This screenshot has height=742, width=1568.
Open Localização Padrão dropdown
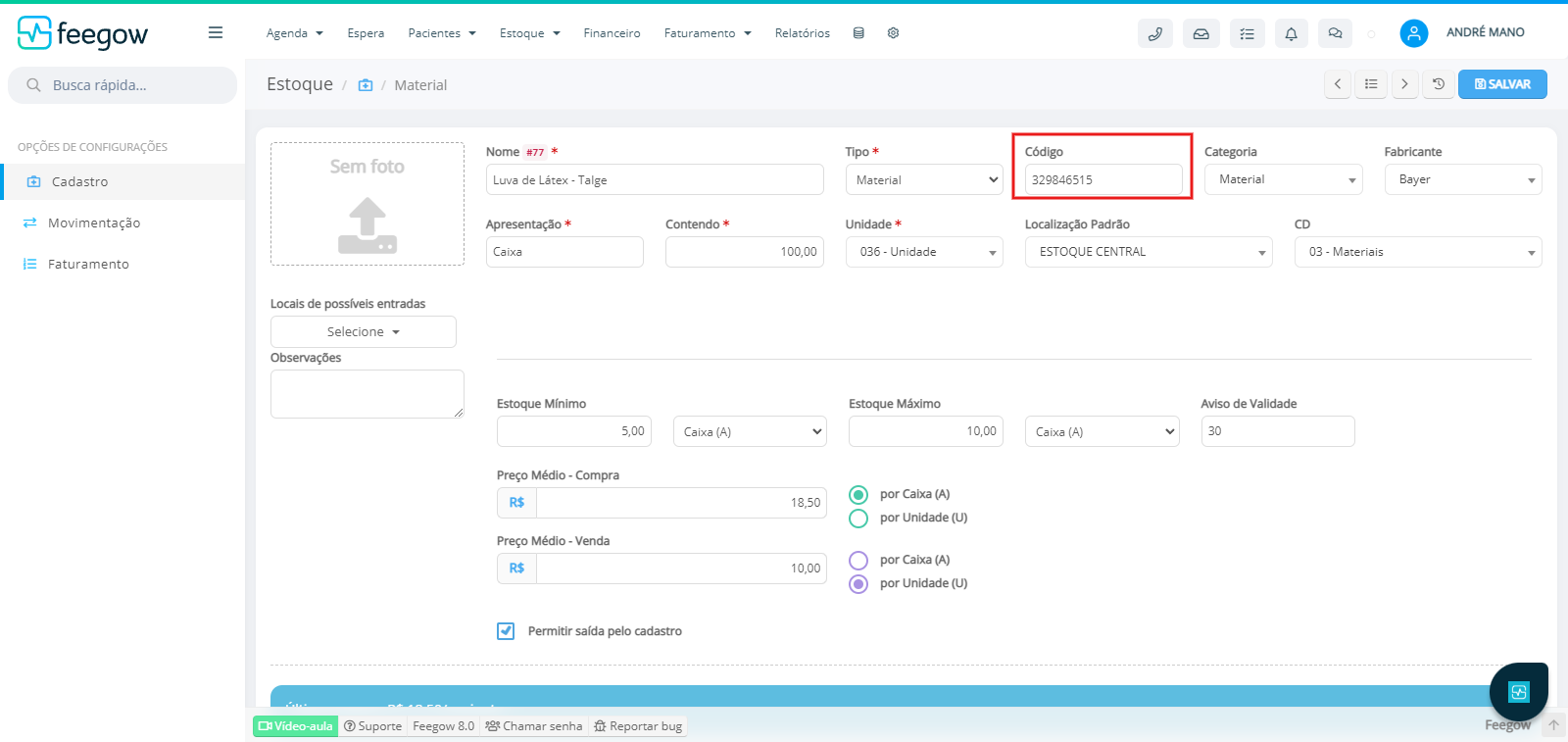[1149, 252]
